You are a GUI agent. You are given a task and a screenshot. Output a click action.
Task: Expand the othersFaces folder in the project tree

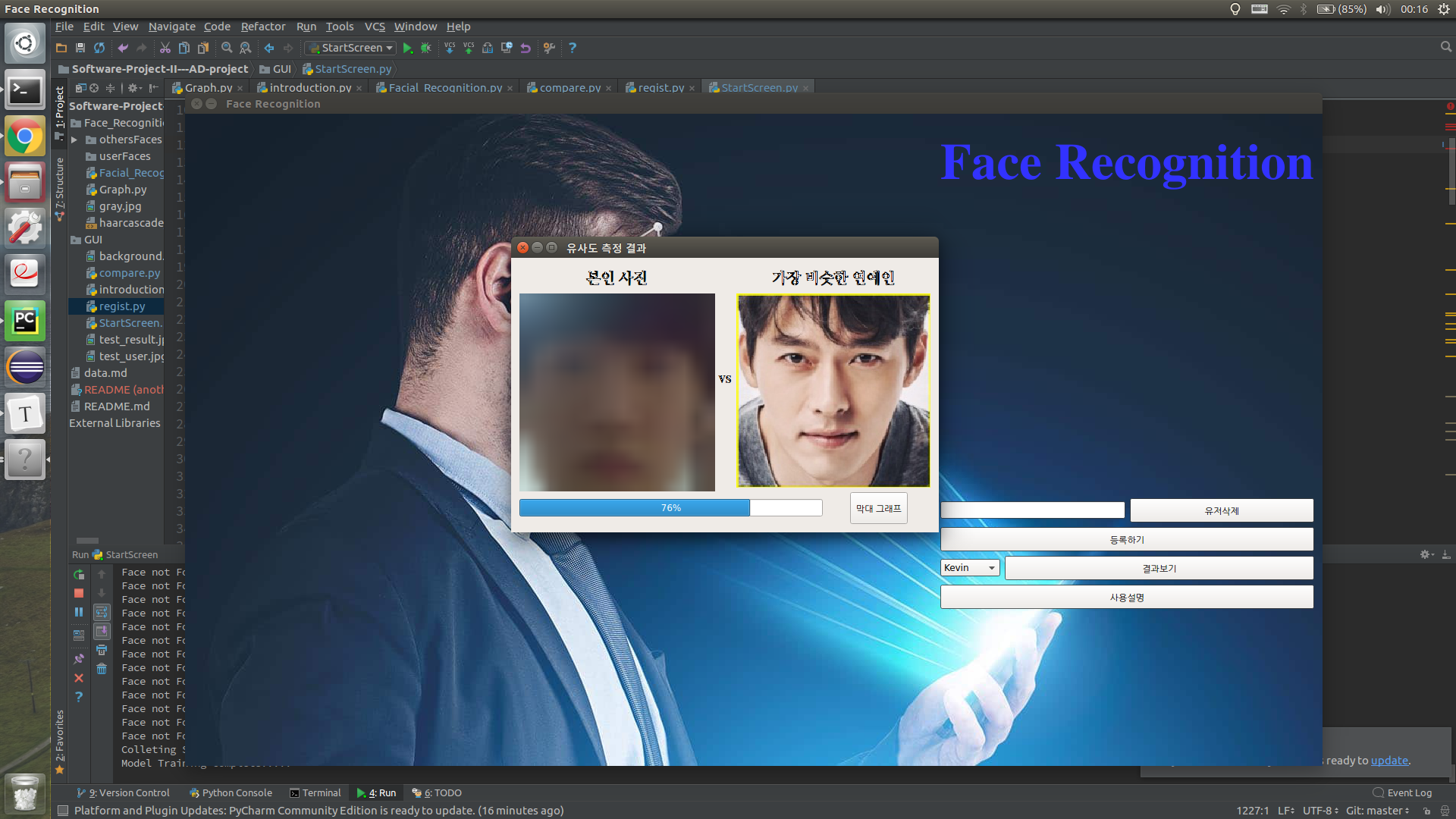pyautogui.click(x=74, y=140)
